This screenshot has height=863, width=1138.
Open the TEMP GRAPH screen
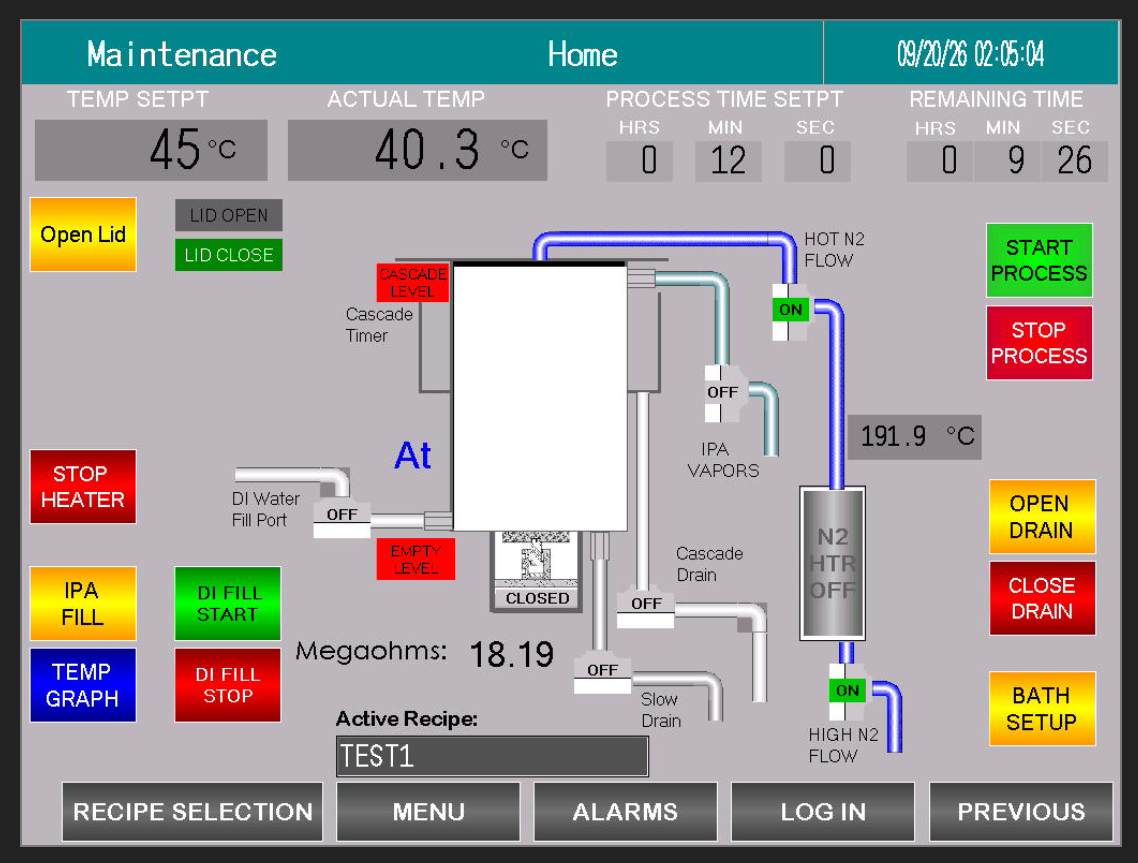(83, 685)
